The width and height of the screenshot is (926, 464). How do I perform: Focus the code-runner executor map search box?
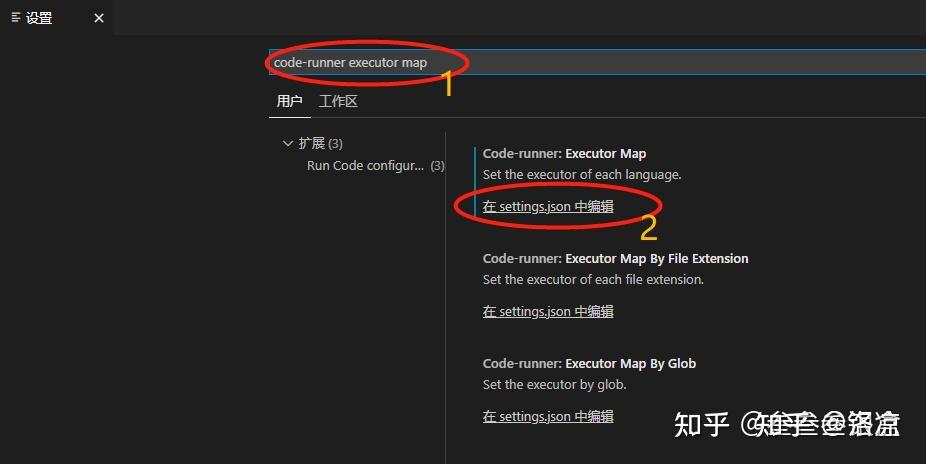[x=597, y=63]
